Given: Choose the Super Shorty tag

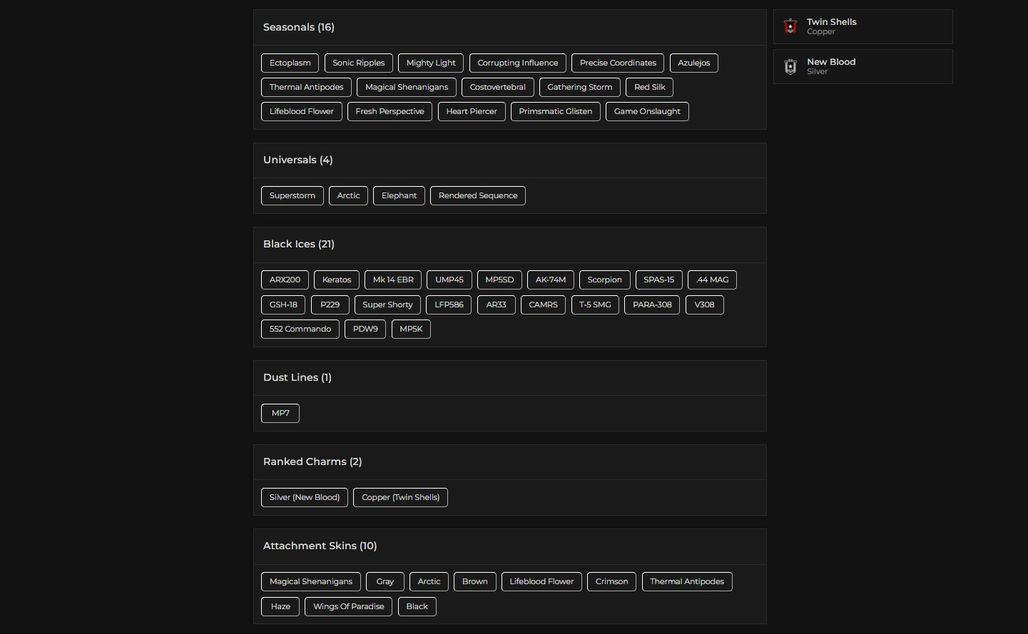Looking at the screenshot, I should pyautogui.click(x=387, y=305).
